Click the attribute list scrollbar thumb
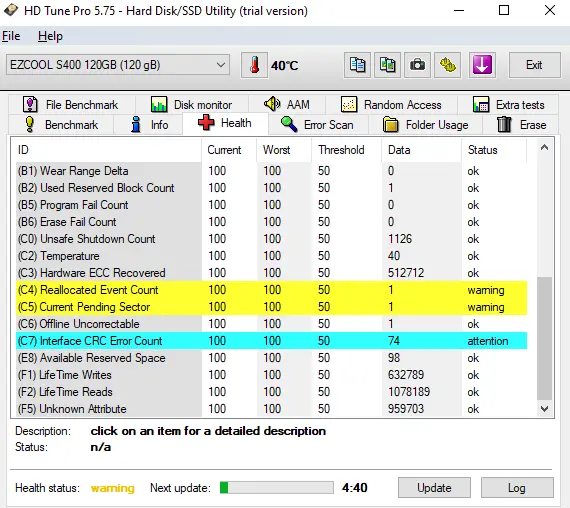 pyautogui.click(x=544, y=339)
